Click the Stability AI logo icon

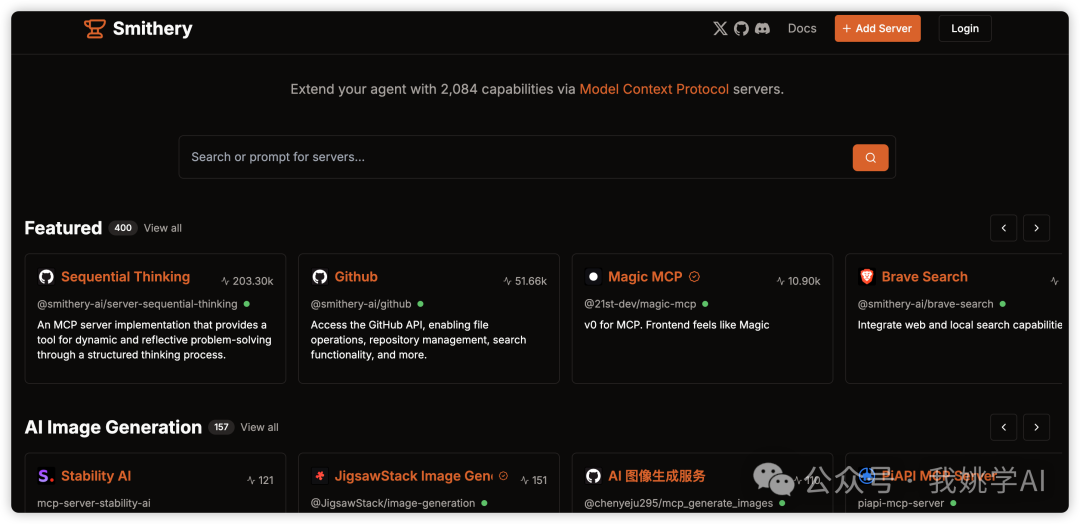pyautogui.click(x=46, y=476)
